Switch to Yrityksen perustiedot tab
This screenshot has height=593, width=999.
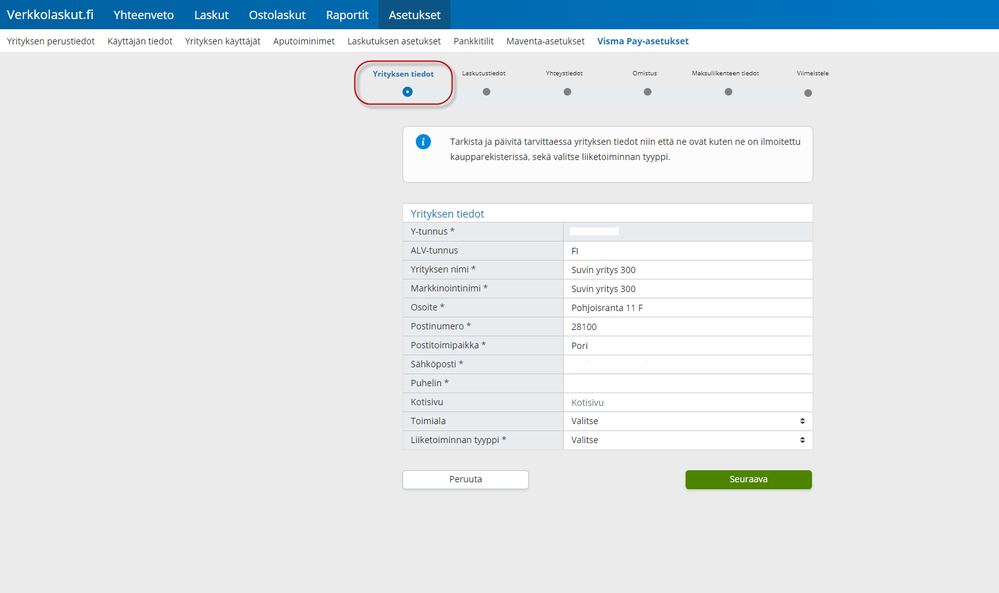point(51,41)
